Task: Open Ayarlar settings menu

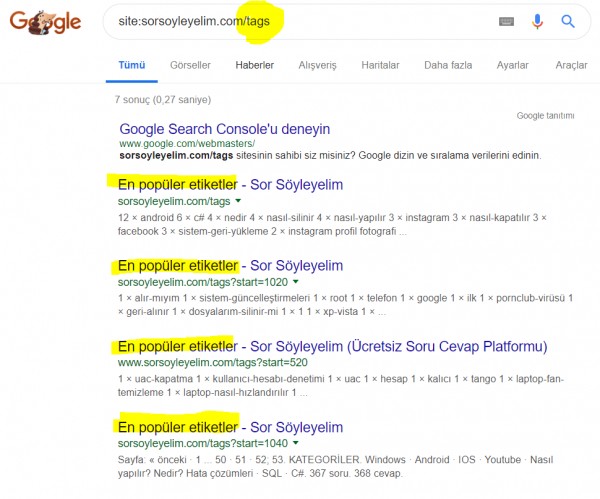Action: pyautogui.click(x=513, y=65)
